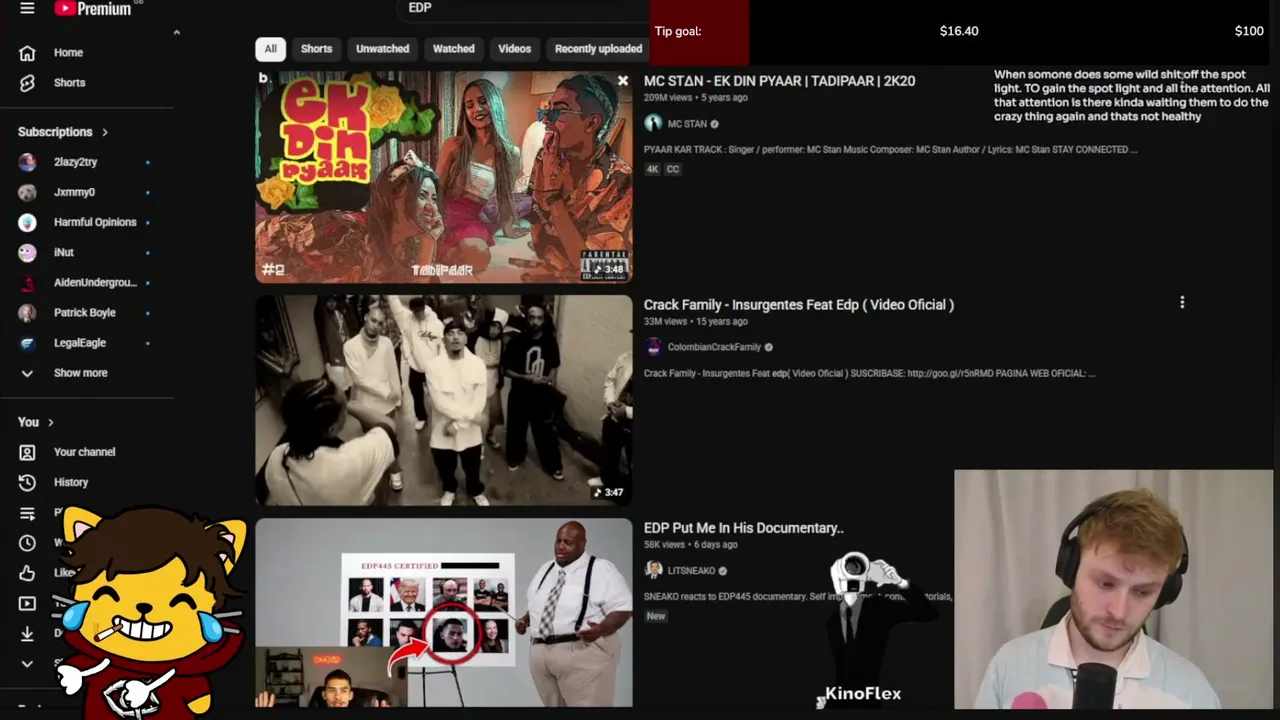
Task: Filter by Recently uploaded
Action: (x=598, y=48)
